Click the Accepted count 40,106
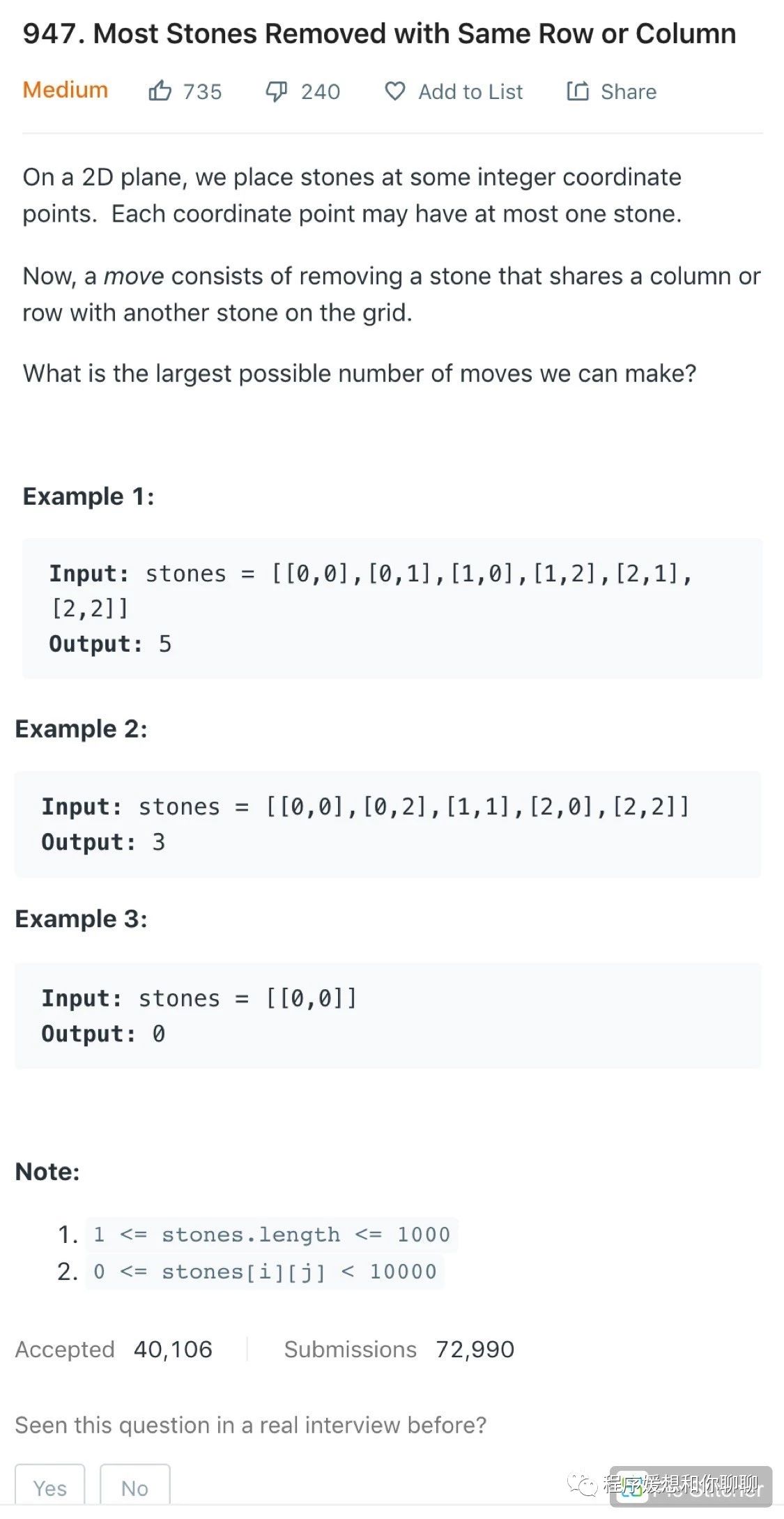This screenshot has height=1519, width=784. click(173, 1349)
